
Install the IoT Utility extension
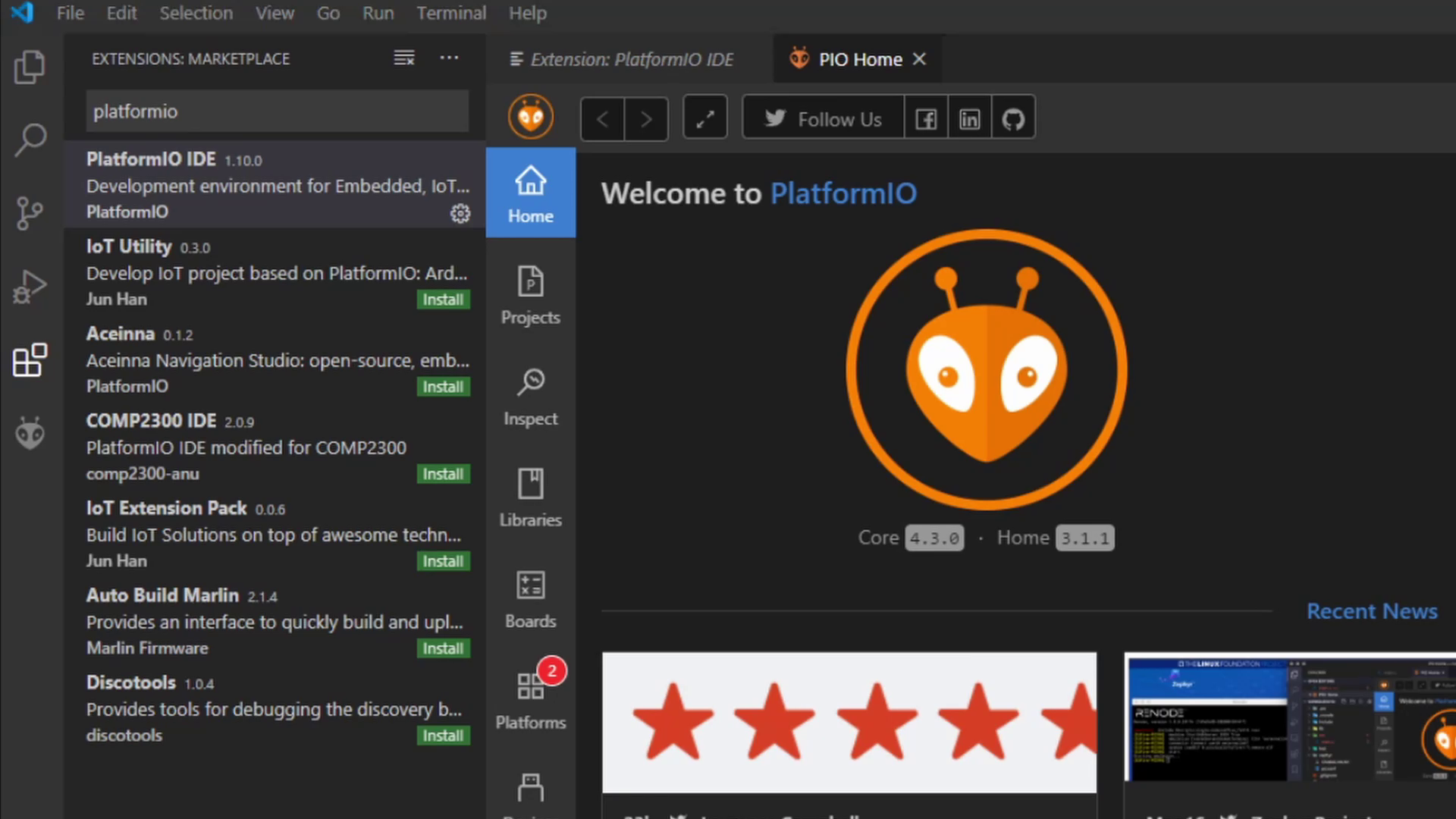[x=443, y=300]
